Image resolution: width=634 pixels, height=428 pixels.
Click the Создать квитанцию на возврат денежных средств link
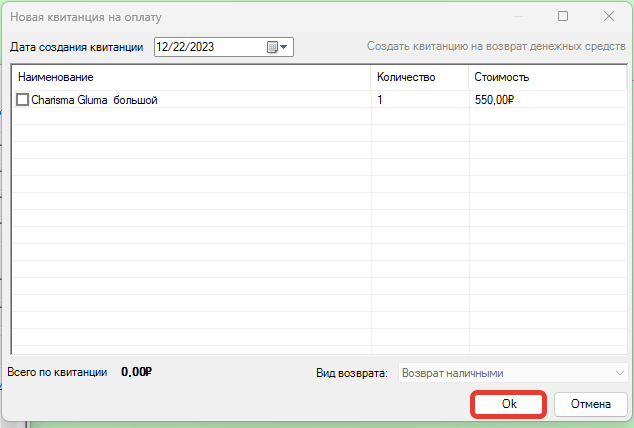pyautogui.click(x=496, y=47)
